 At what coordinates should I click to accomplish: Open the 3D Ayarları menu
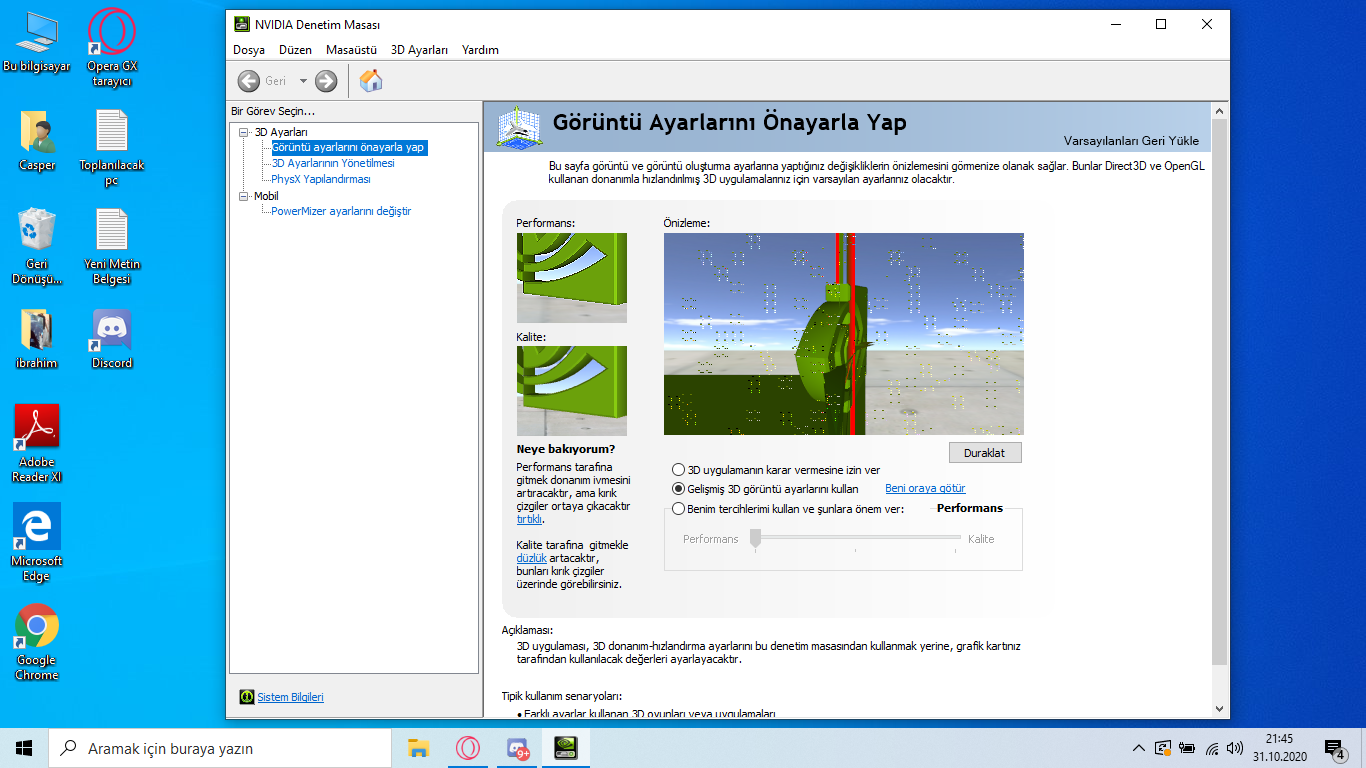[419, 50]
